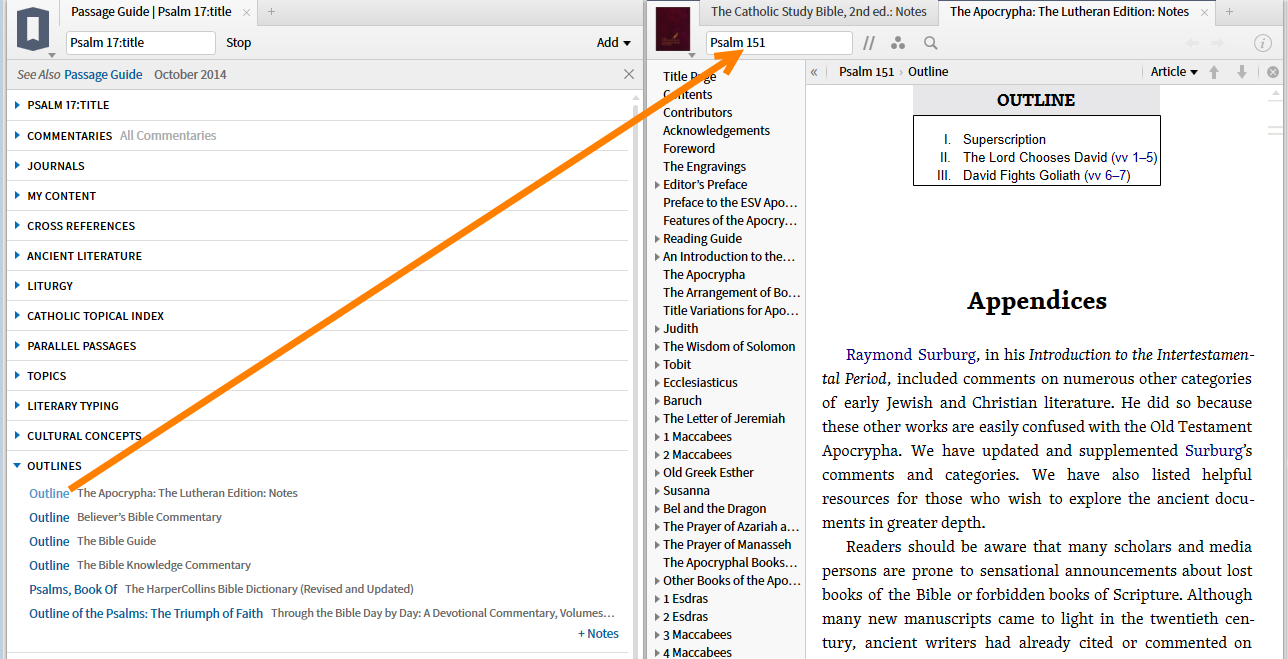Select The Apocrypha in the contents list
Viewport: 1288px width, 659px height.
coord(704,275)
